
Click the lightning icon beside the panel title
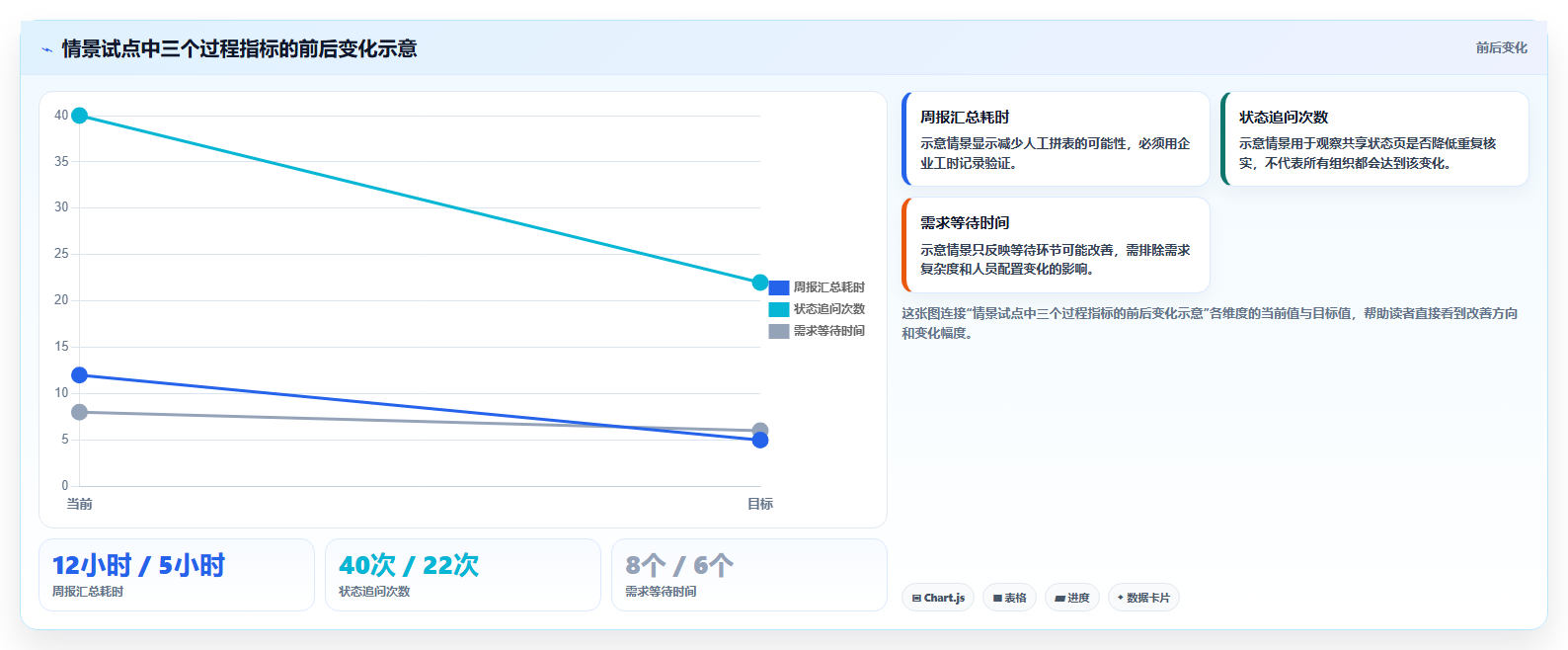(x=46, y=49)
